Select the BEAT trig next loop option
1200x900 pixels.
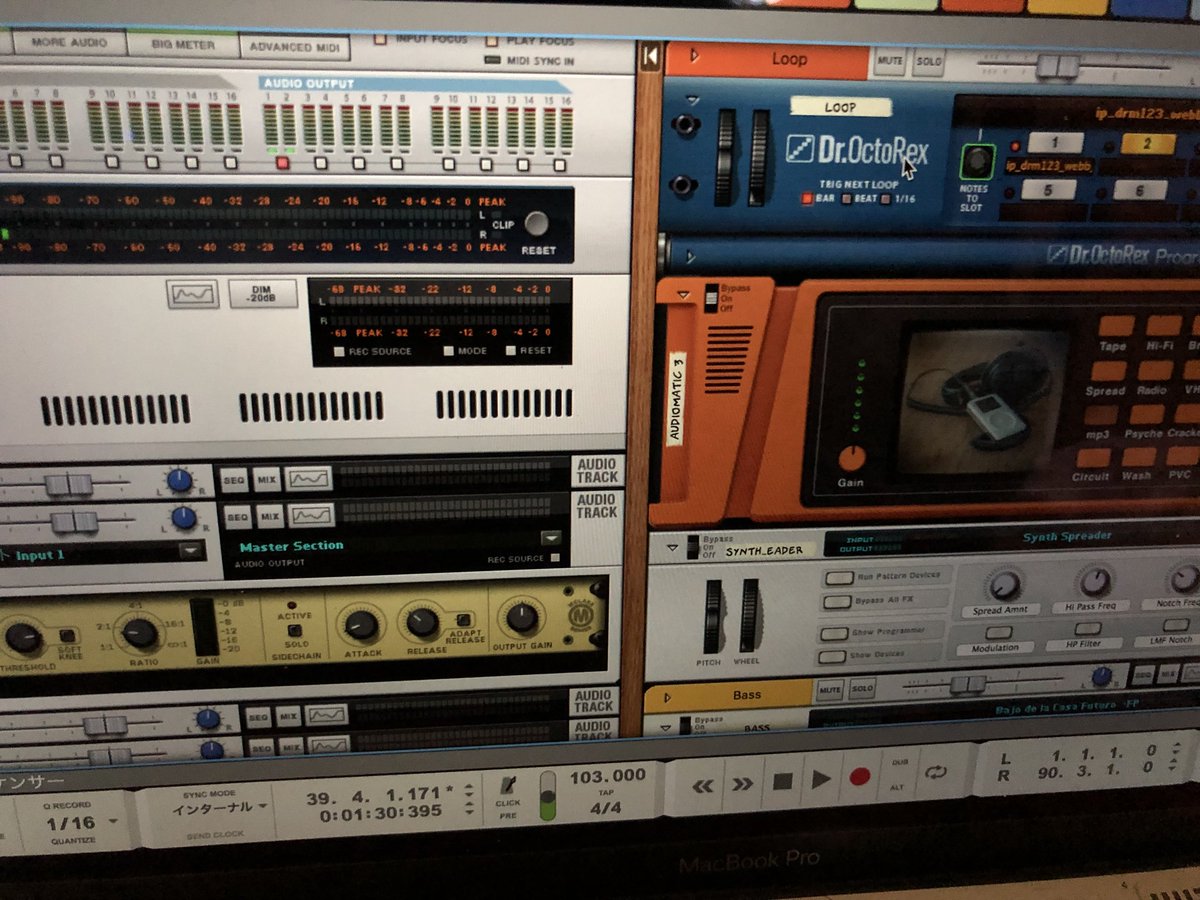pos(846,198)
